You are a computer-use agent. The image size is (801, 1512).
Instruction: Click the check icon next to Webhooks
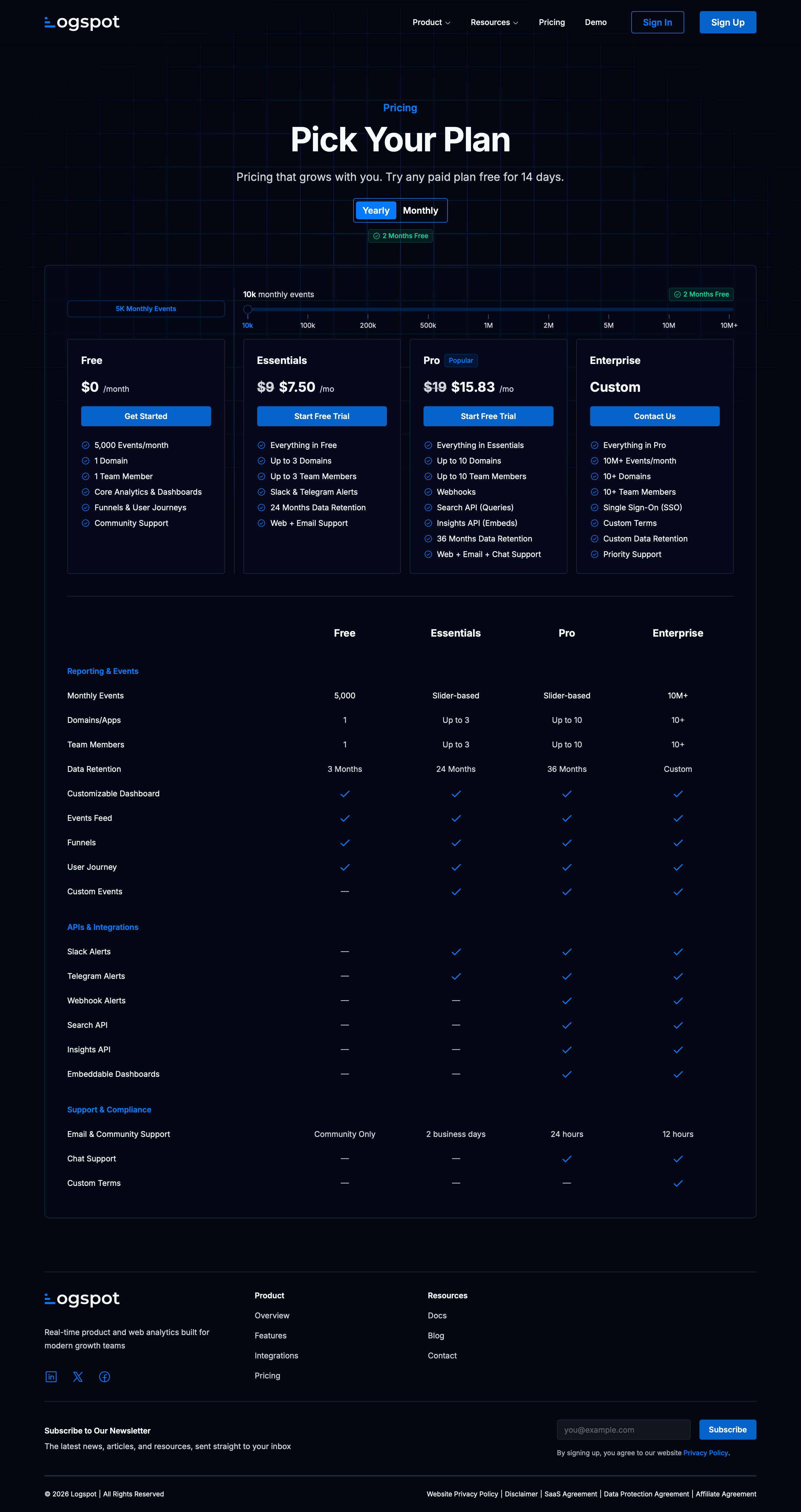point(428,492)
